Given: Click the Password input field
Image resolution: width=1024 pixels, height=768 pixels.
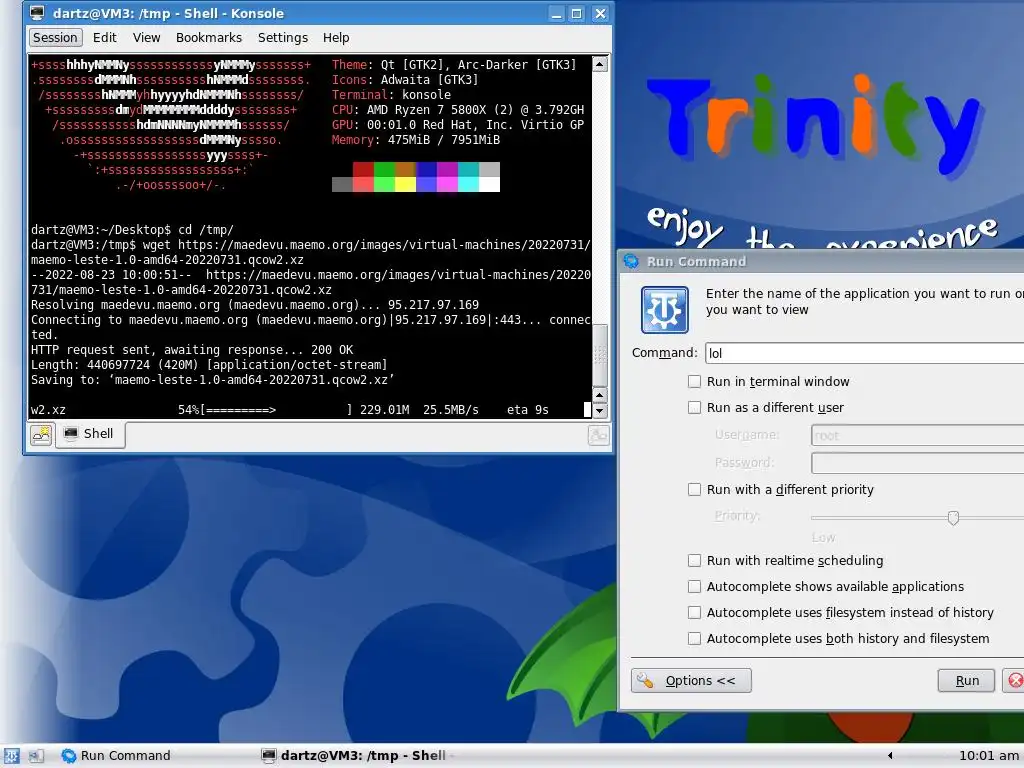Looking at the screenshot, I should pyautogui.click(x=918, y=462).
